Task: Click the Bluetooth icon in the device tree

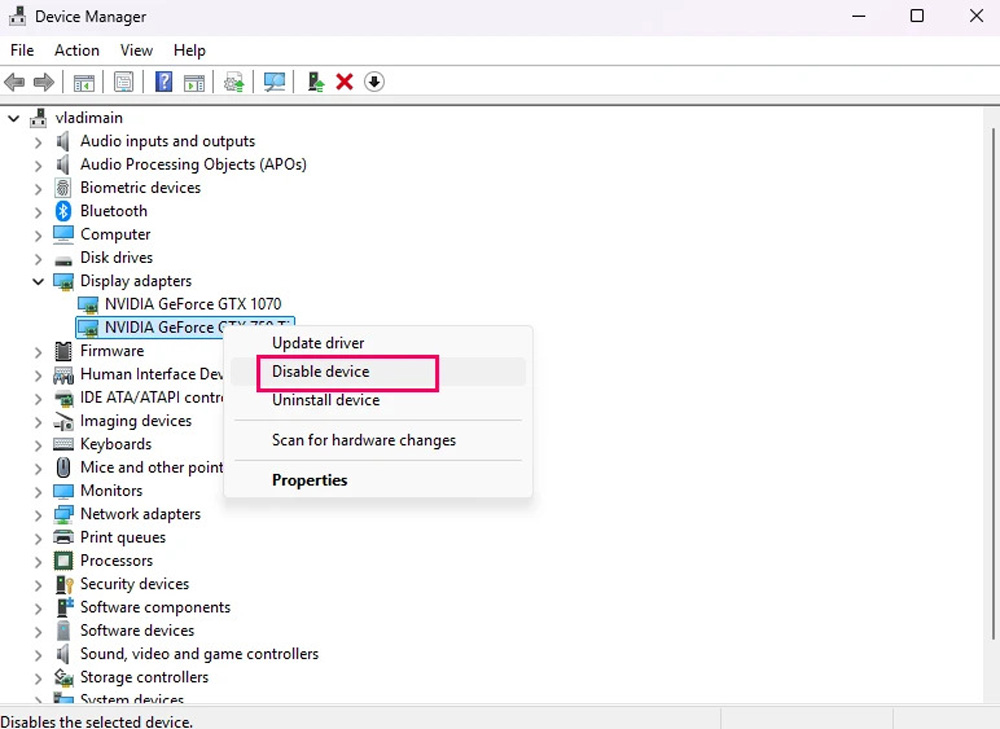Action: [64, 211]
